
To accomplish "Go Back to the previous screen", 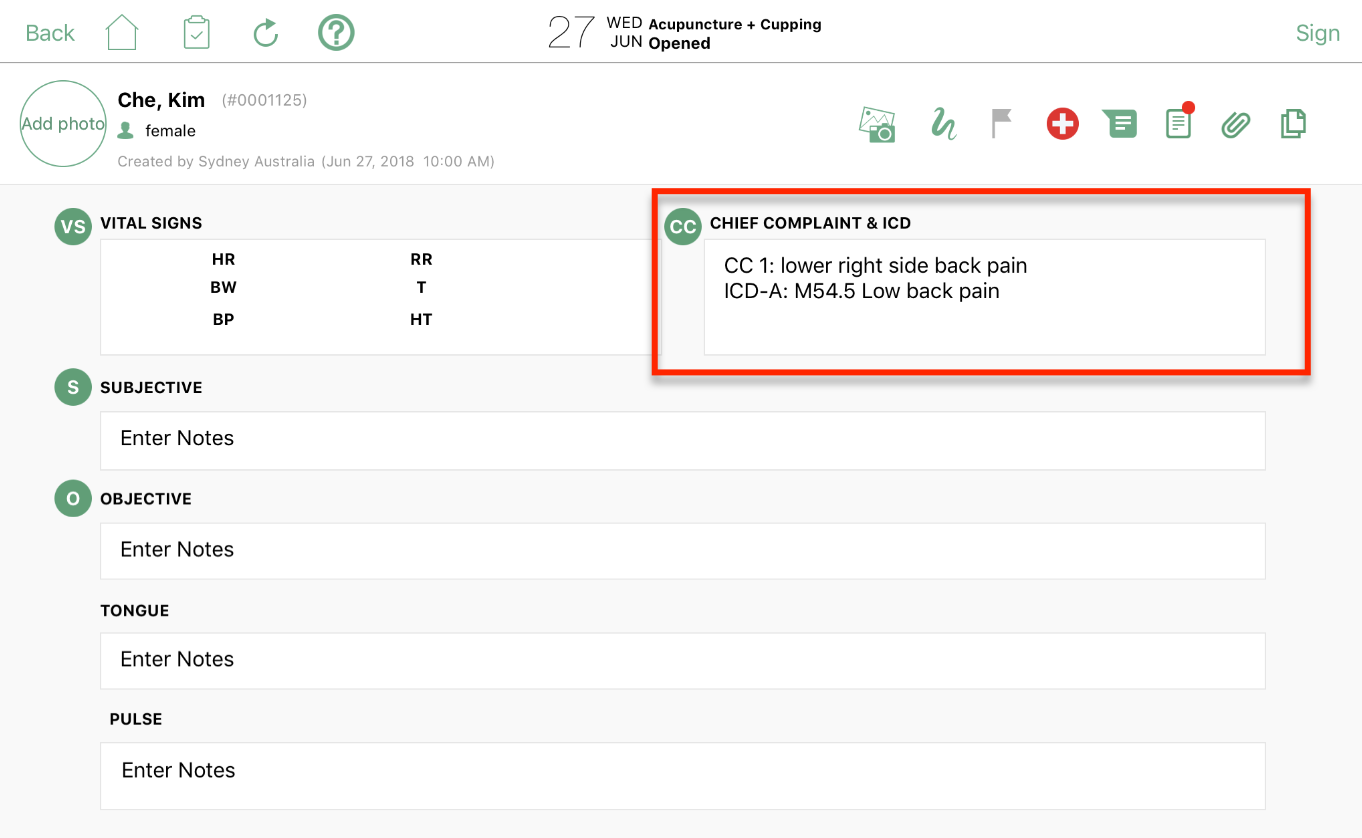I will 50,33.
